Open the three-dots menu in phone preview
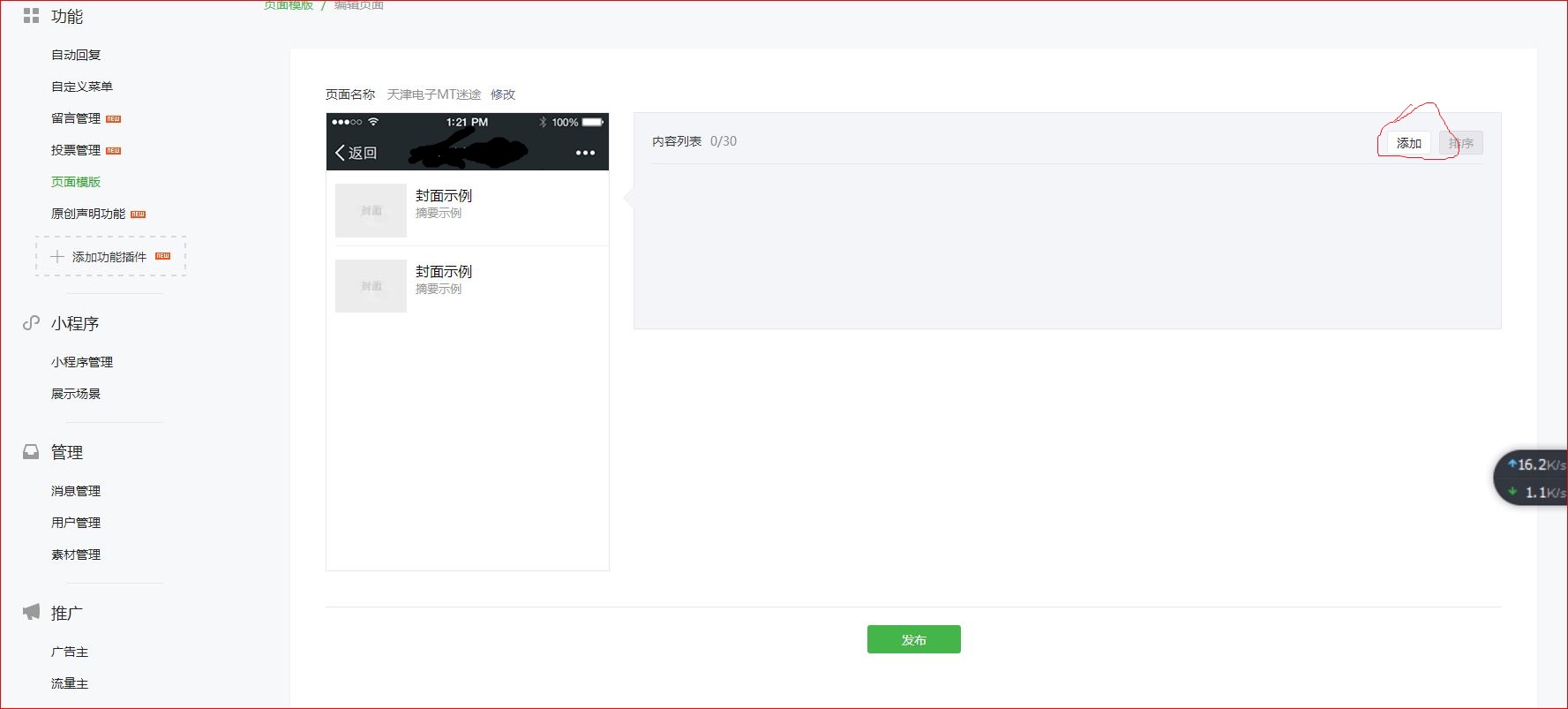The width and height of the screenshot is (1568, 709). pos(585,153)
